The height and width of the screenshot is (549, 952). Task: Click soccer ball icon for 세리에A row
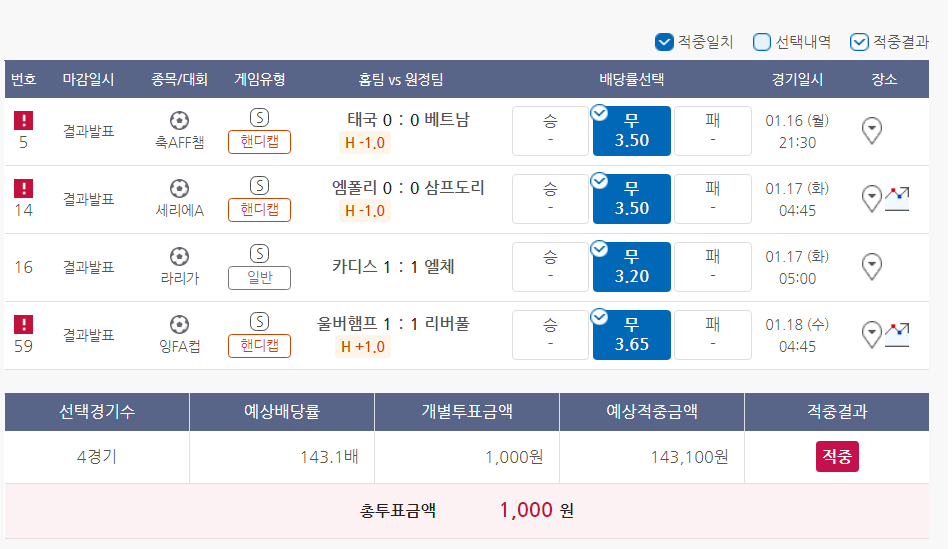[179, 188]
